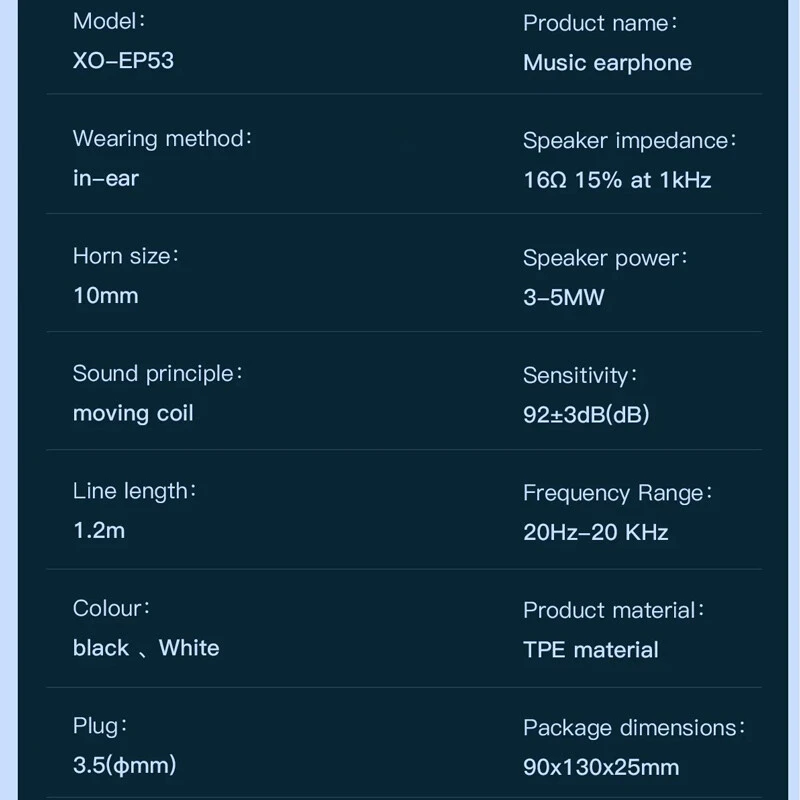Screen dimensions: 800x800
Task: Click the 3-5MW speaker power value
Action: pos(564,297)
